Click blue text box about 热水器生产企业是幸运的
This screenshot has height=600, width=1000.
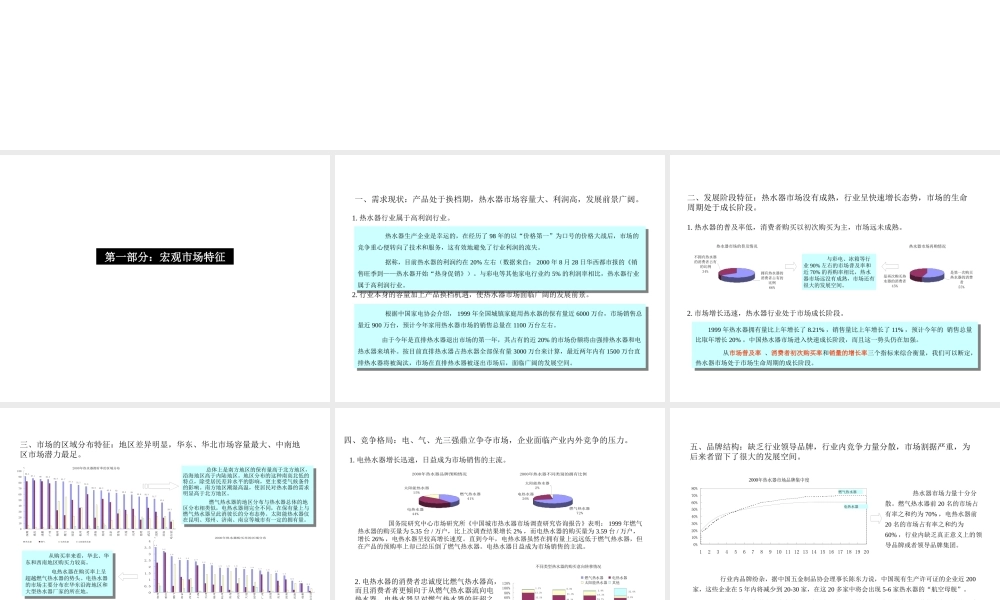(501, 260)
